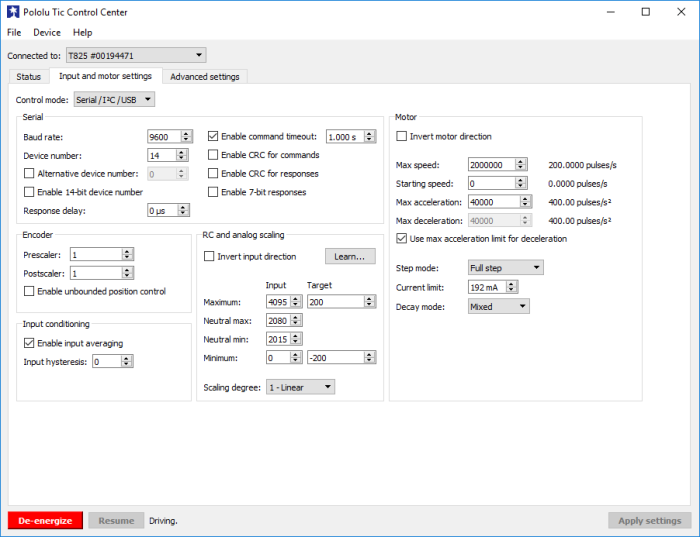Viewport: 700px width, 537px height.
Task: Increase baud rate with up arrow
Action: coord(186,133)
